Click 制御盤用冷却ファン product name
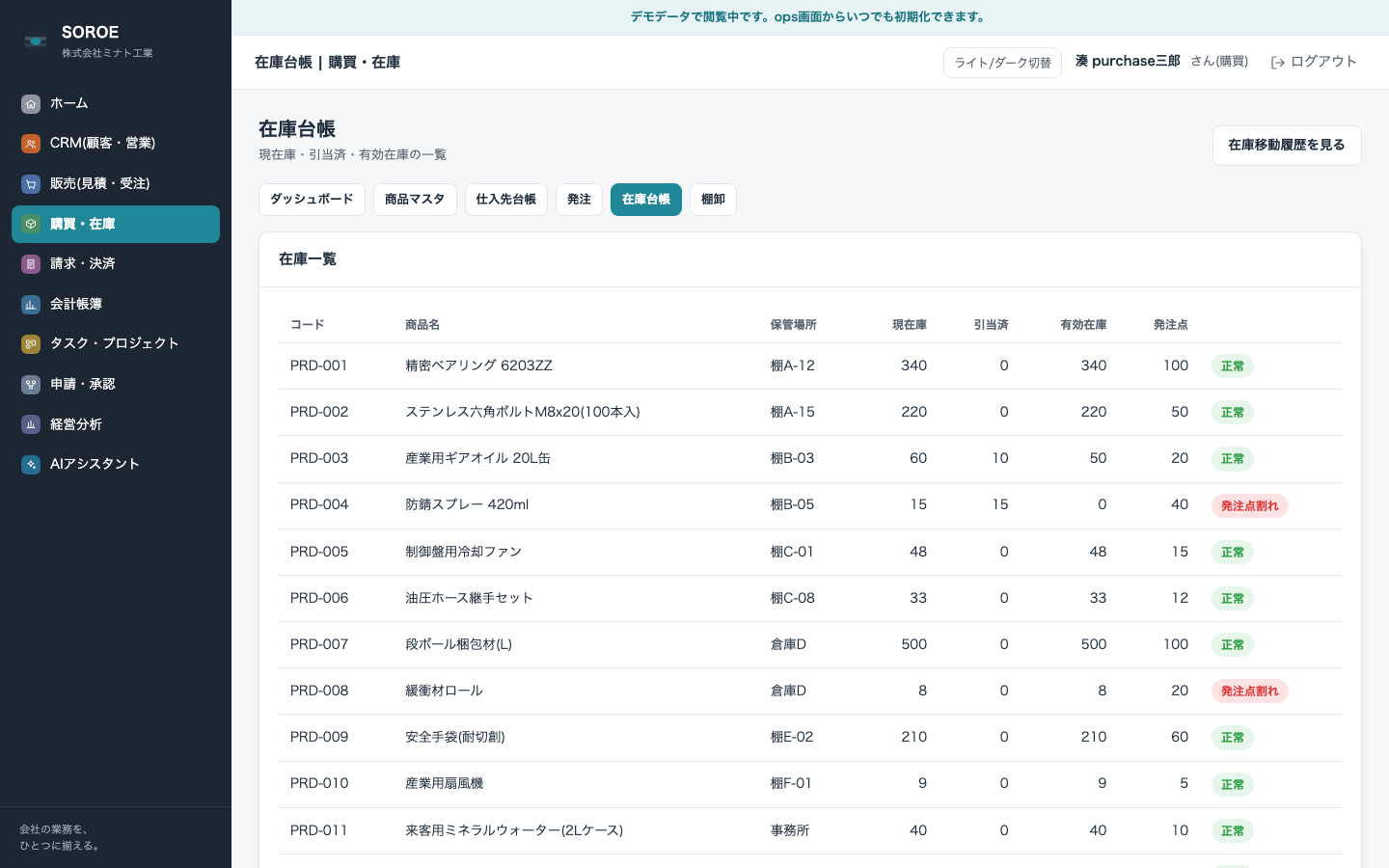Viewport: 1389px width, 868px height. [x=463, y=552]
